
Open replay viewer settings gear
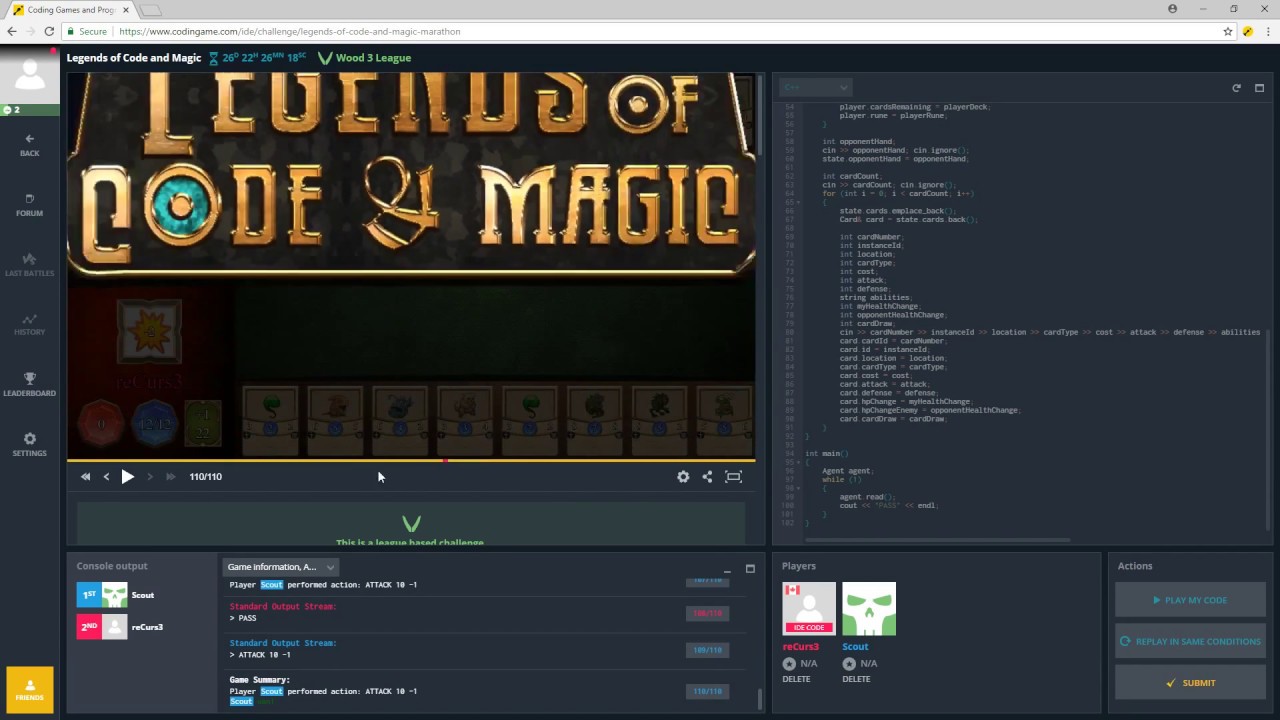(x=683, y=477)
